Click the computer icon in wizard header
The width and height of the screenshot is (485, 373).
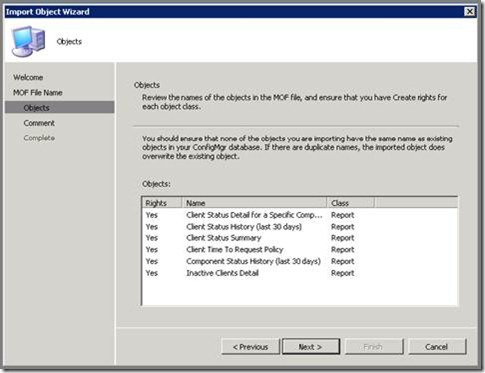tap(28, 41)
